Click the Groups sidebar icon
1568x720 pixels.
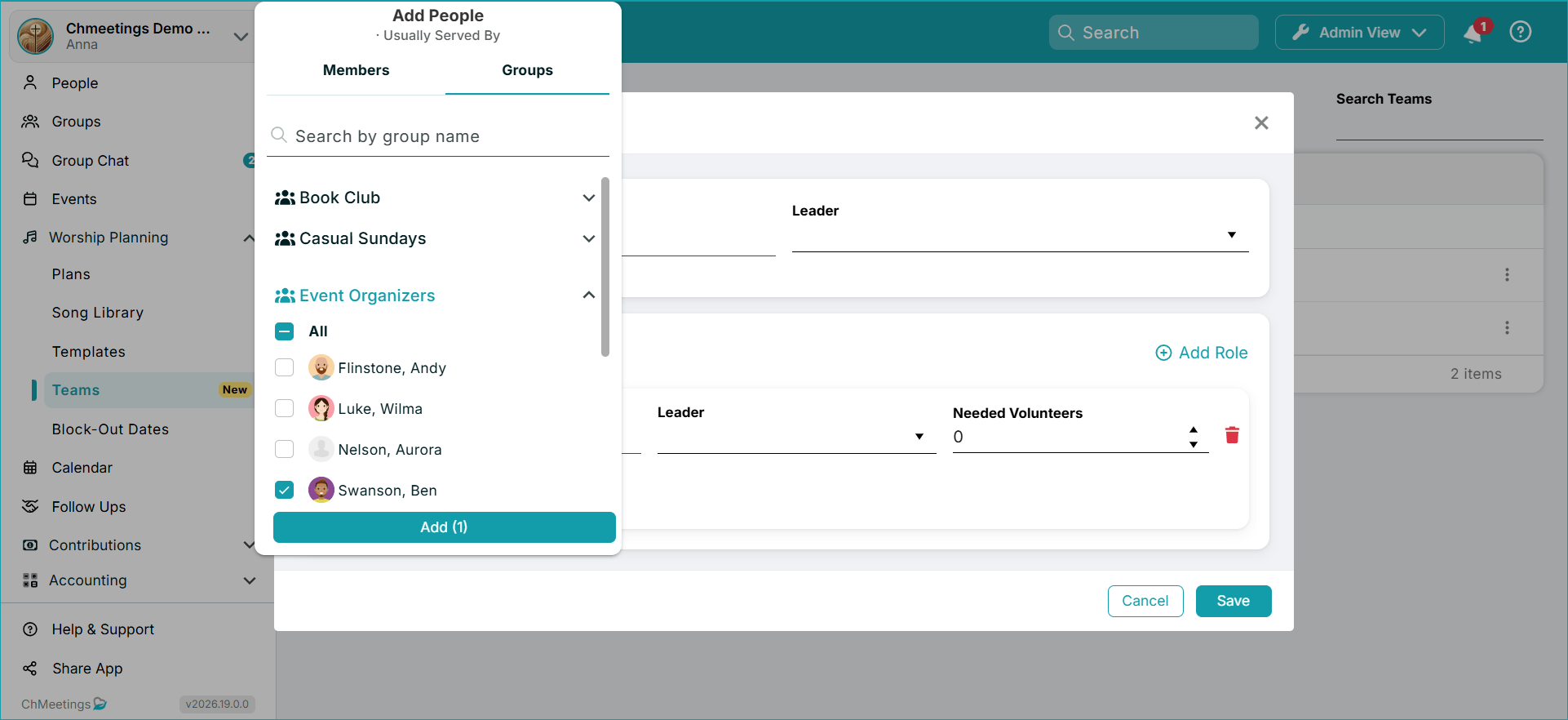point(30,122)
